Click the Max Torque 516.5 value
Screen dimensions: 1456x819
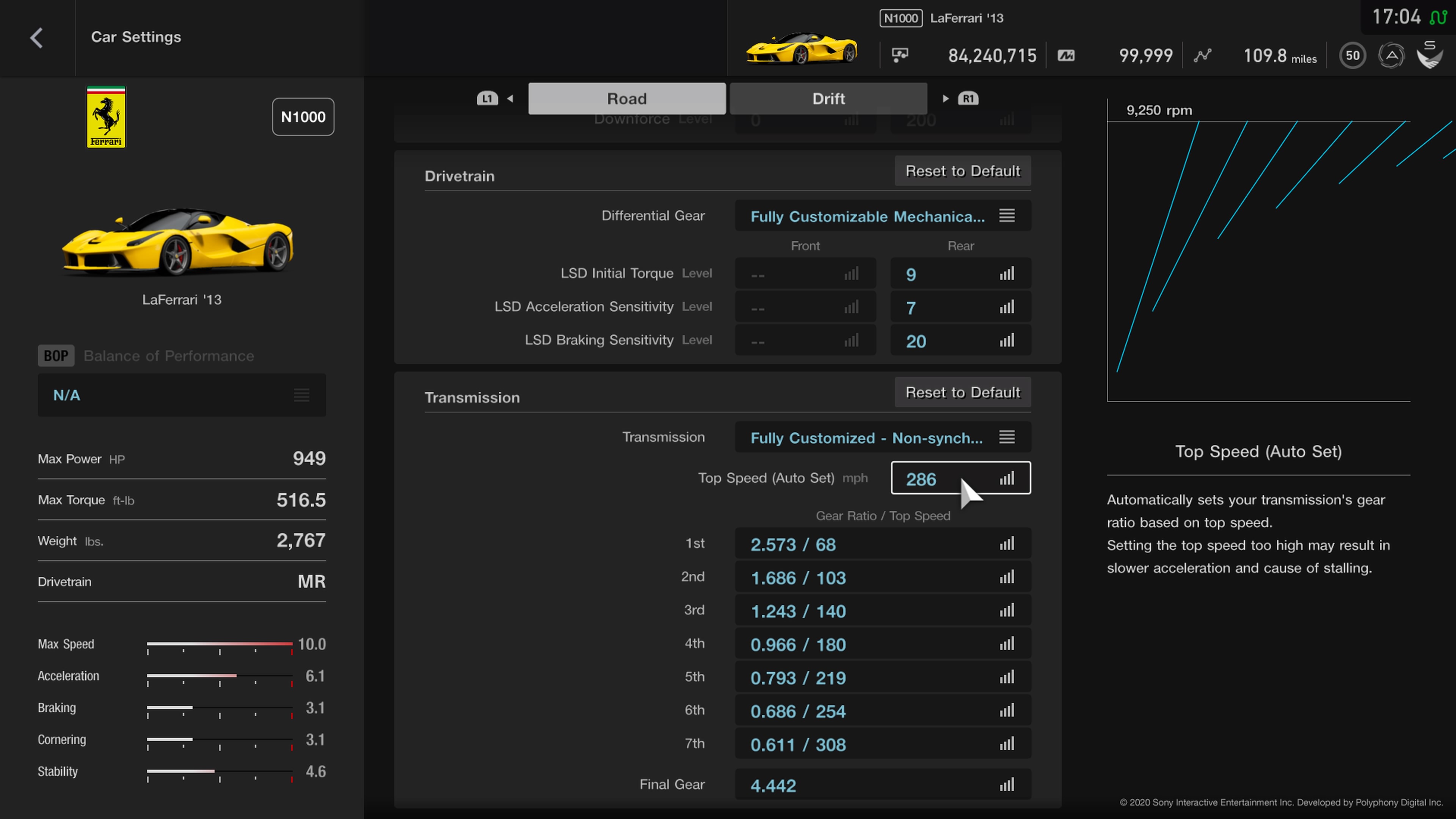tap(301, 500)
